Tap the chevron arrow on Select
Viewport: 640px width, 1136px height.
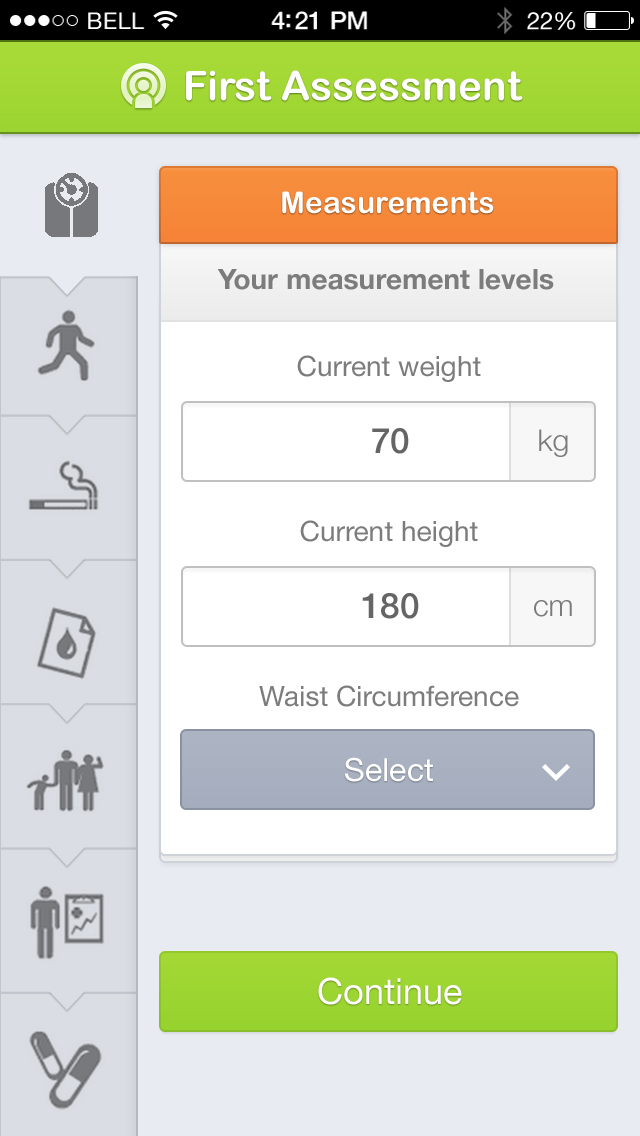point(555,771)
